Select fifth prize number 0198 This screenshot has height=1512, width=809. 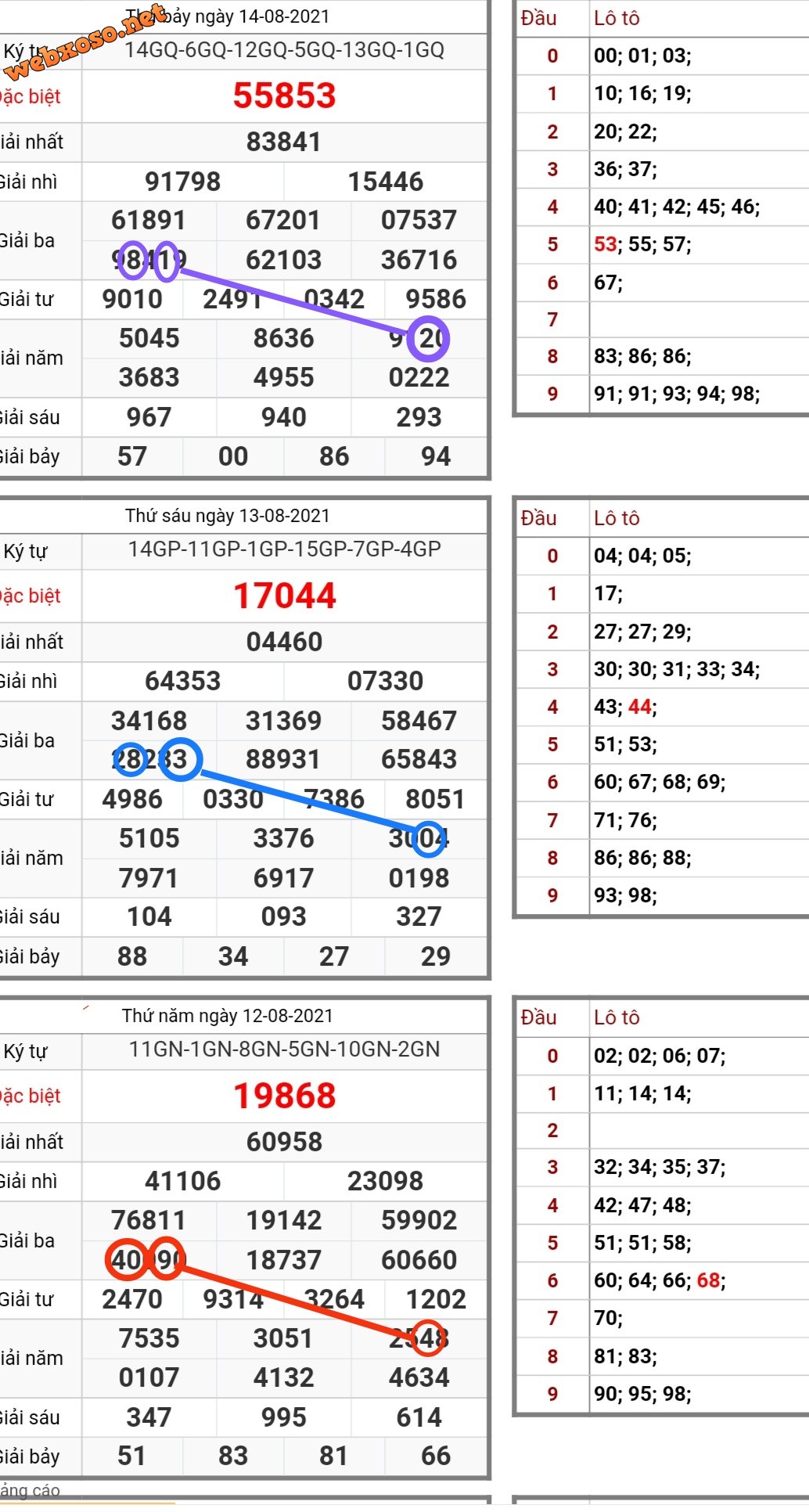tap(419, 877)
